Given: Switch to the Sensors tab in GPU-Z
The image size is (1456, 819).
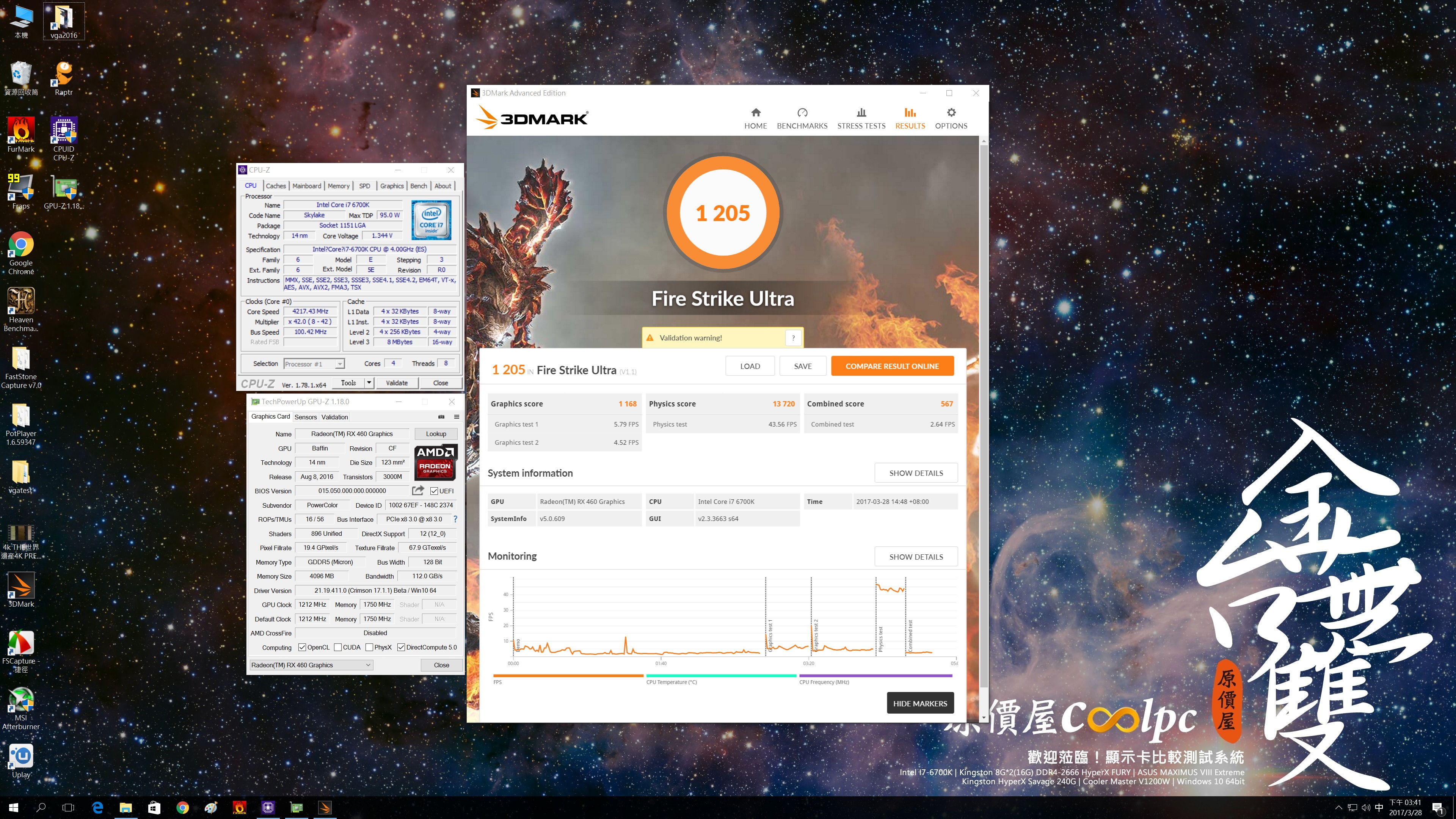Looking at the screenshot, I should (305, 417).
